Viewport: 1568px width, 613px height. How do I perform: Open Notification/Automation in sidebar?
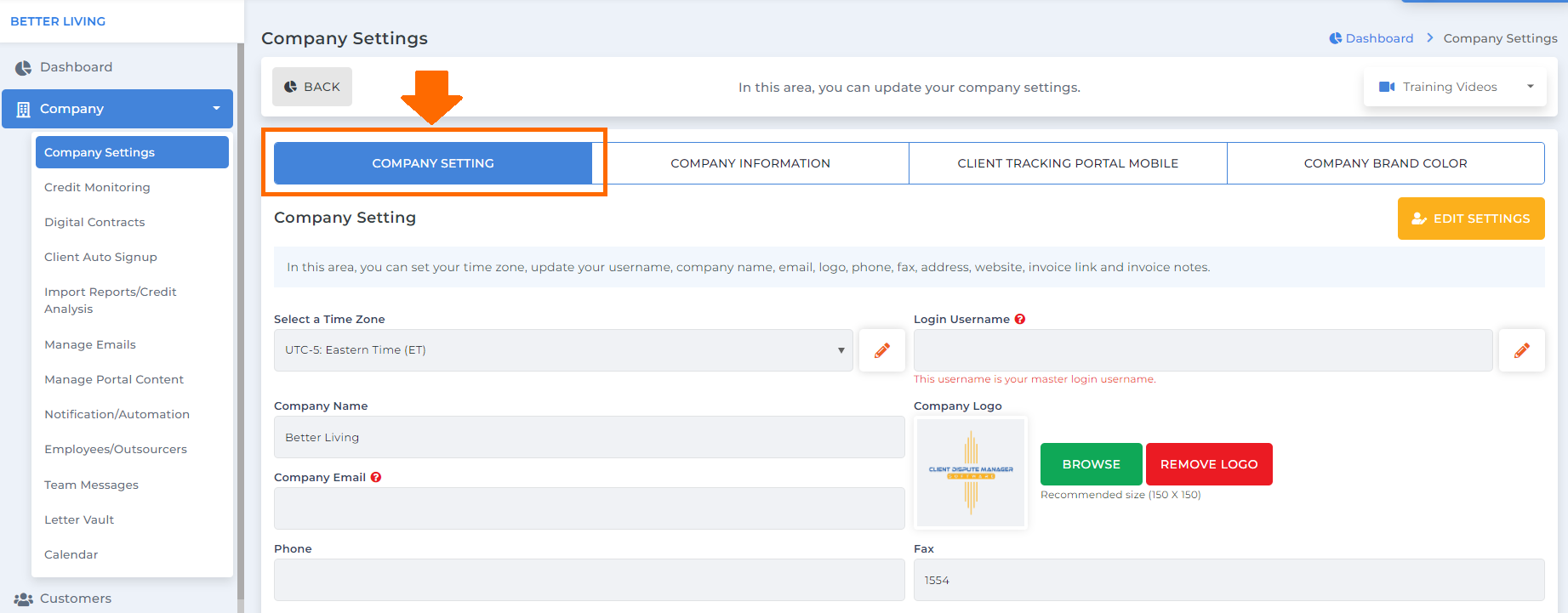pyautogui.click(x=117, y=414)
